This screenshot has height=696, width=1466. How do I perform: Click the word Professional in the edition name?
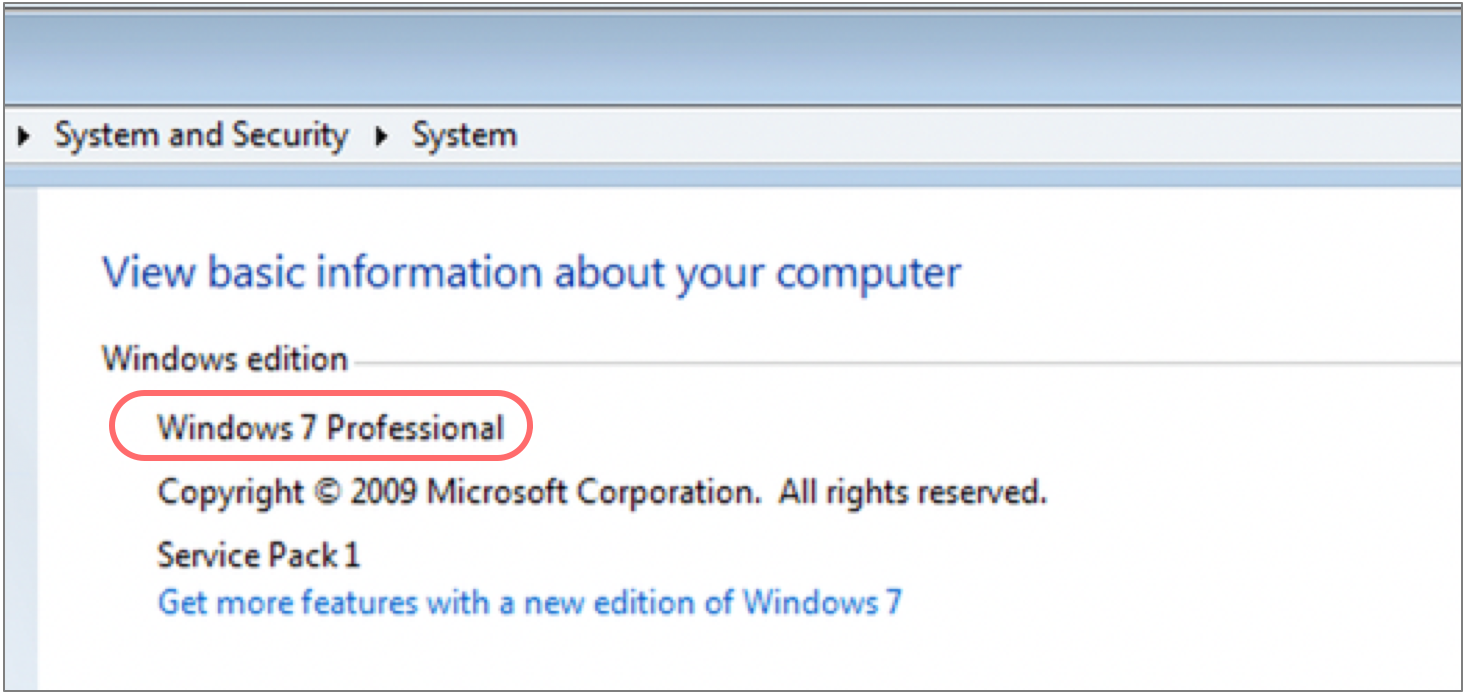coord(416,428)
